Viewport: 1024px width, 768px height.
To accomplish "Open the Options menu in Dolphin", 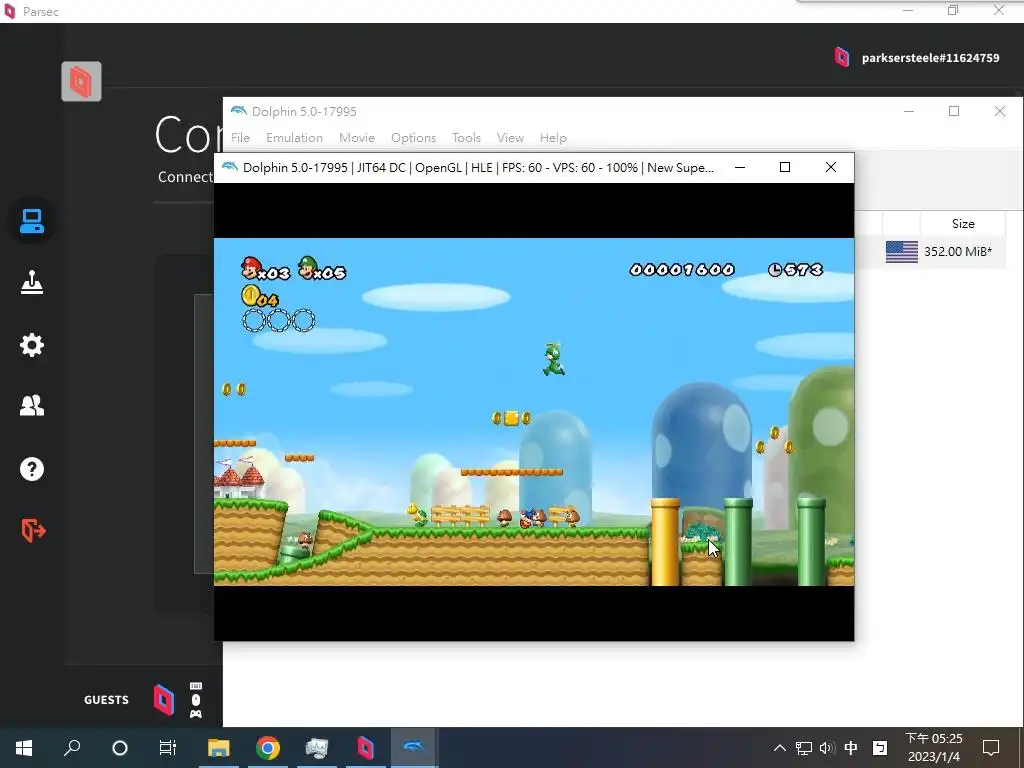I will coord(413,138).
